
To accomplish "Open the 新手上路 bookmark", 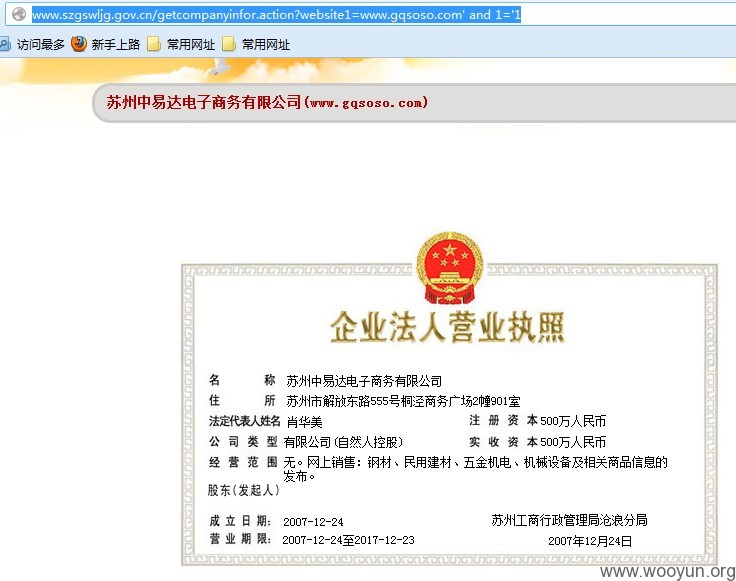I will tap(115, 45).
